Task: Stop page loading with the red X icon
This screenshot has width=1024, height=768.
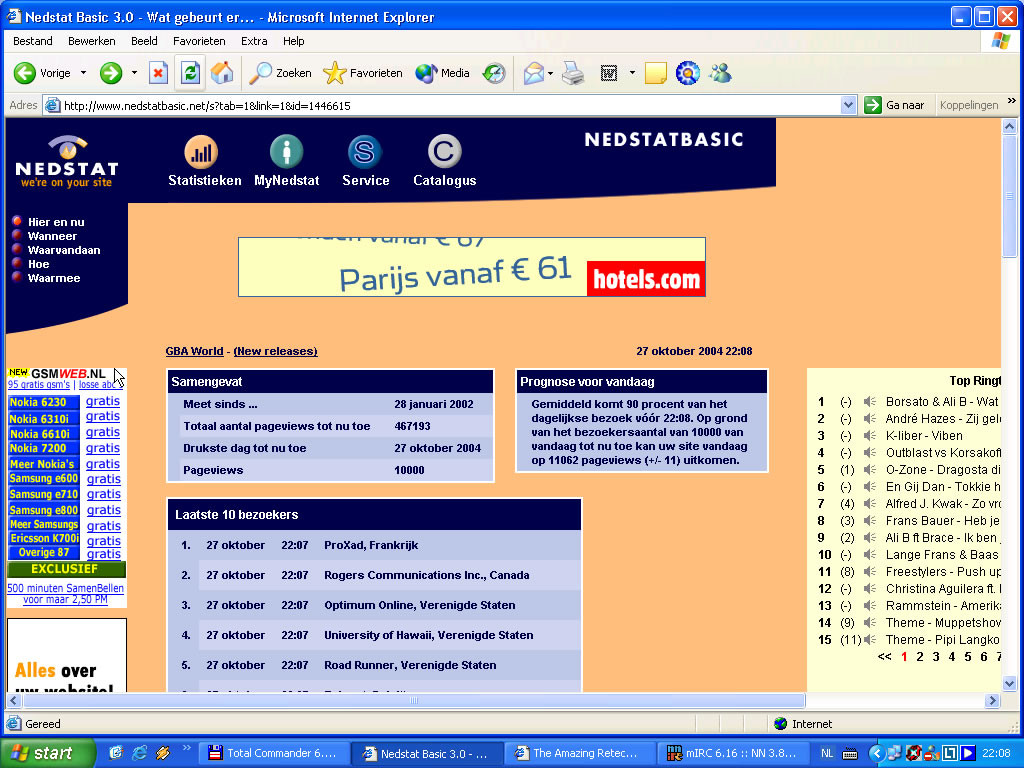Action: [158, 73]
